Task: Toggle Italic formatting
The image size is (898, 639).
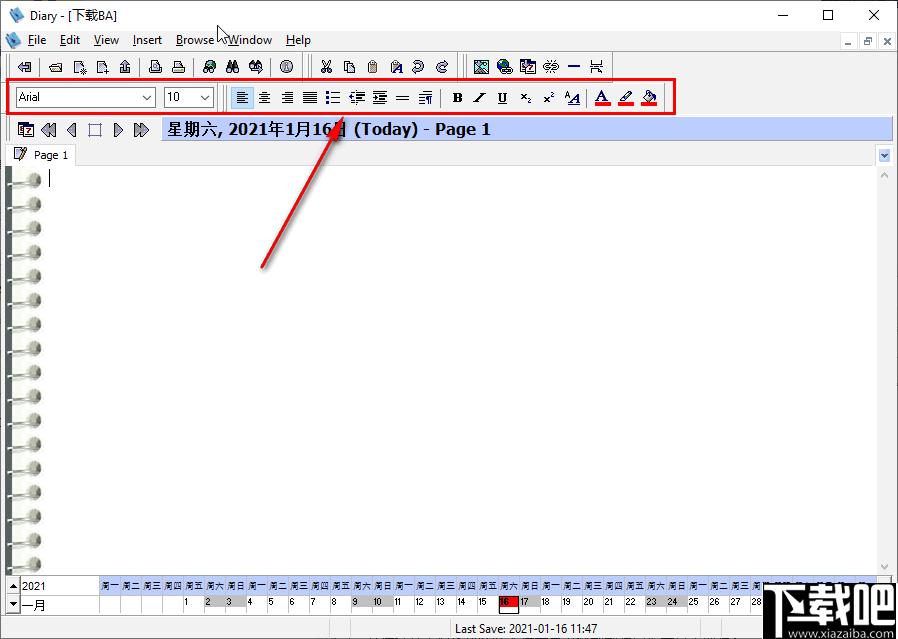Action: (x=479, y=98)
